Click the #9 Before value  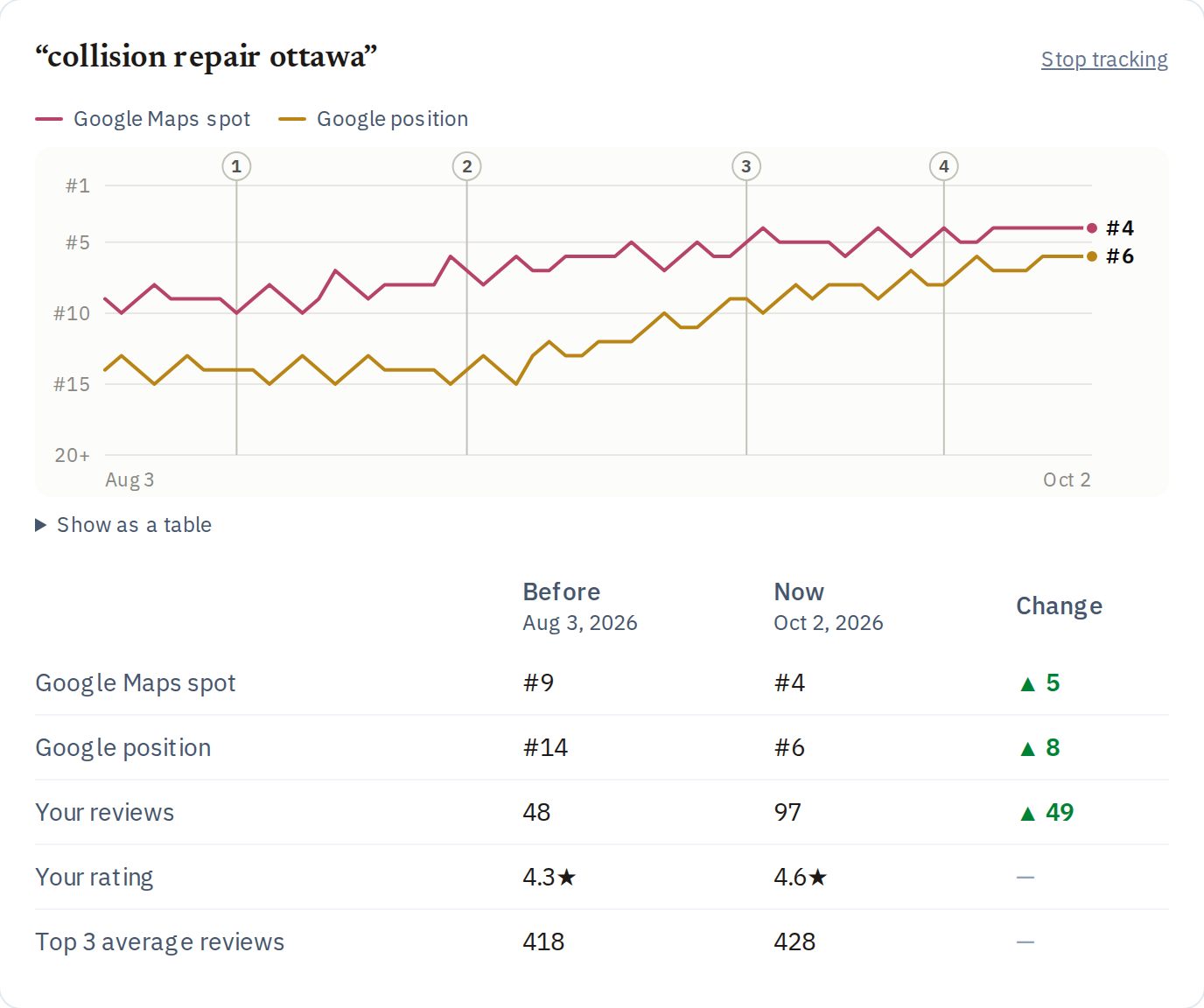pos(538,683)
